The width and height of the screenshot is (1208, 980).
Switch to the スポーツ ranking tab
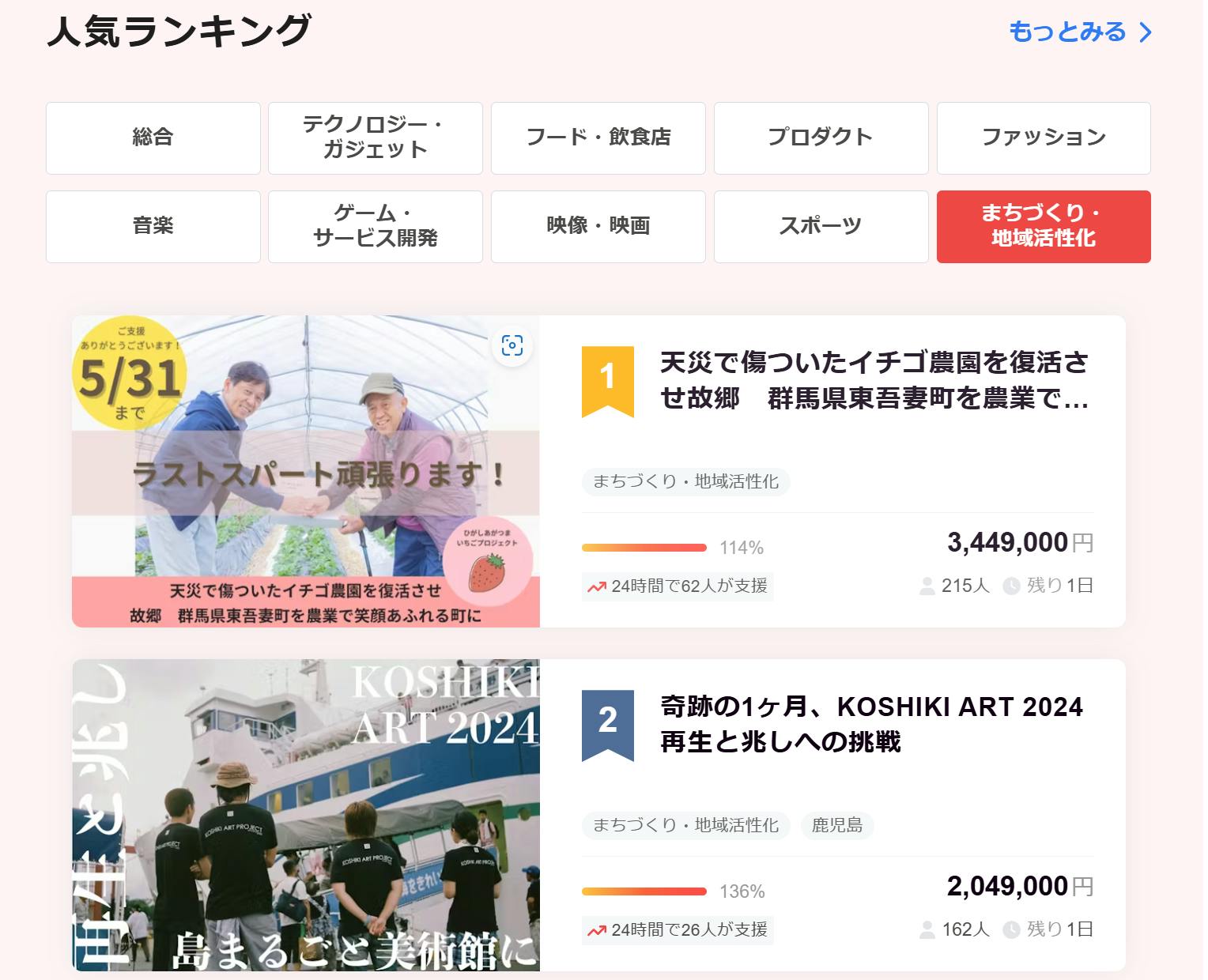point(821,226)
